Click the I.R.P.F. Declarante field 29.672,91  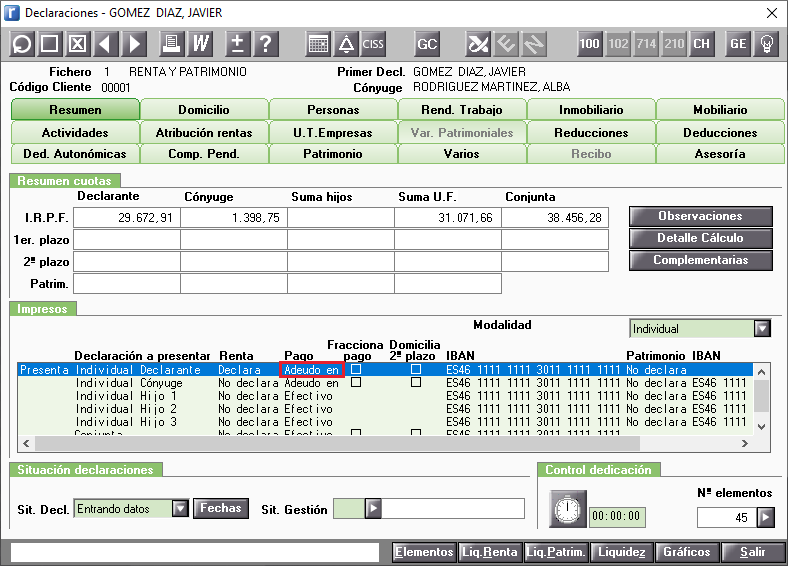coord(127,218)
